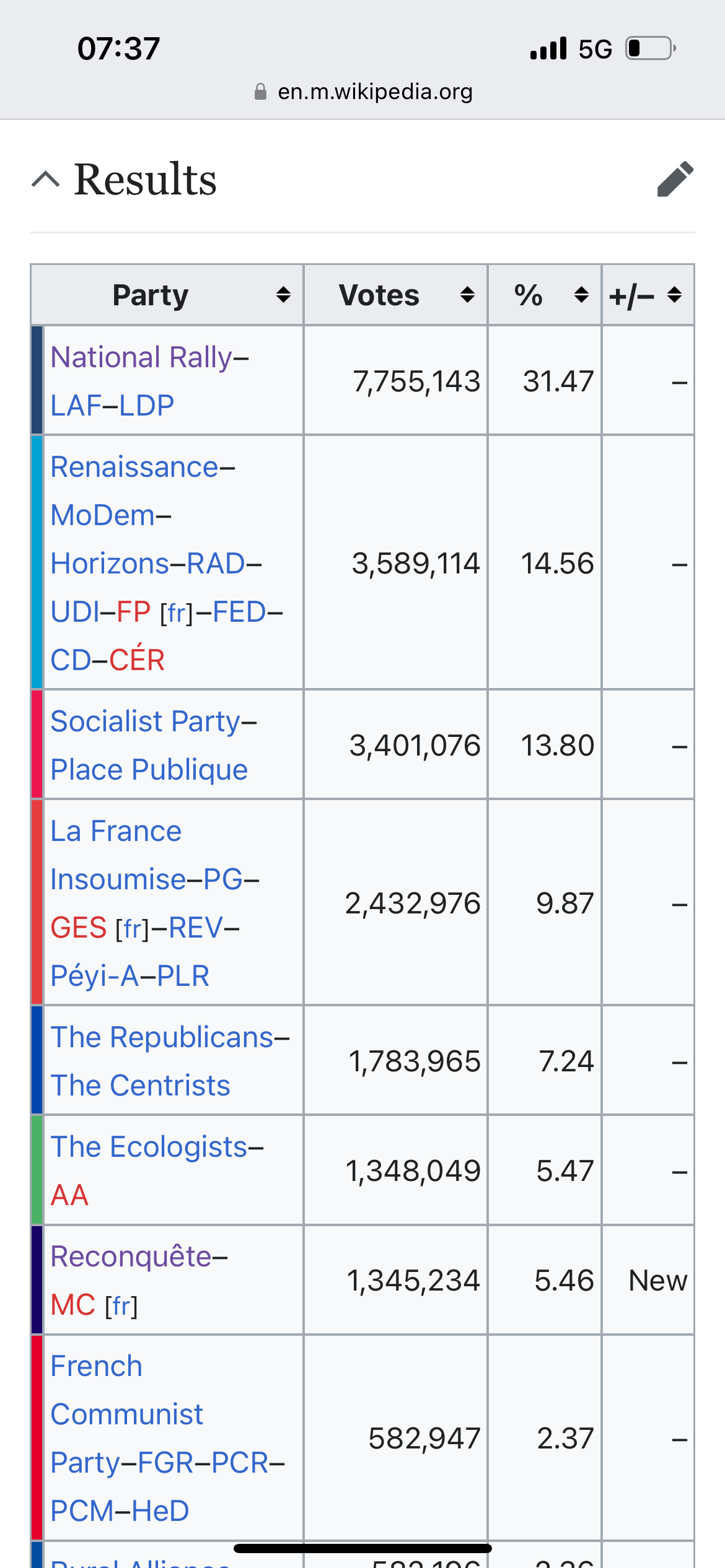Sort table by Party column arrows
725x1568 pixels.
[x=283, y=295]
